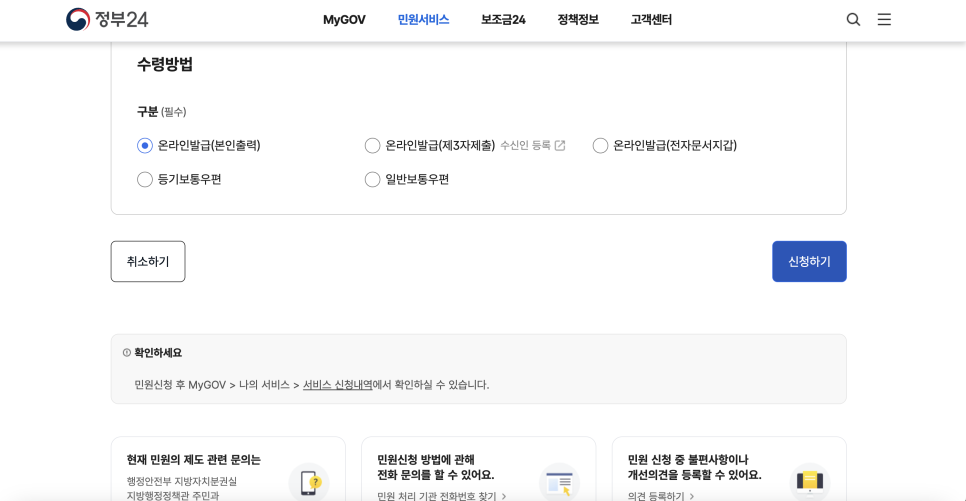966x501 pixels.
Task: Click the 구분 (필수) field label
Action: [x=161, y=112]
